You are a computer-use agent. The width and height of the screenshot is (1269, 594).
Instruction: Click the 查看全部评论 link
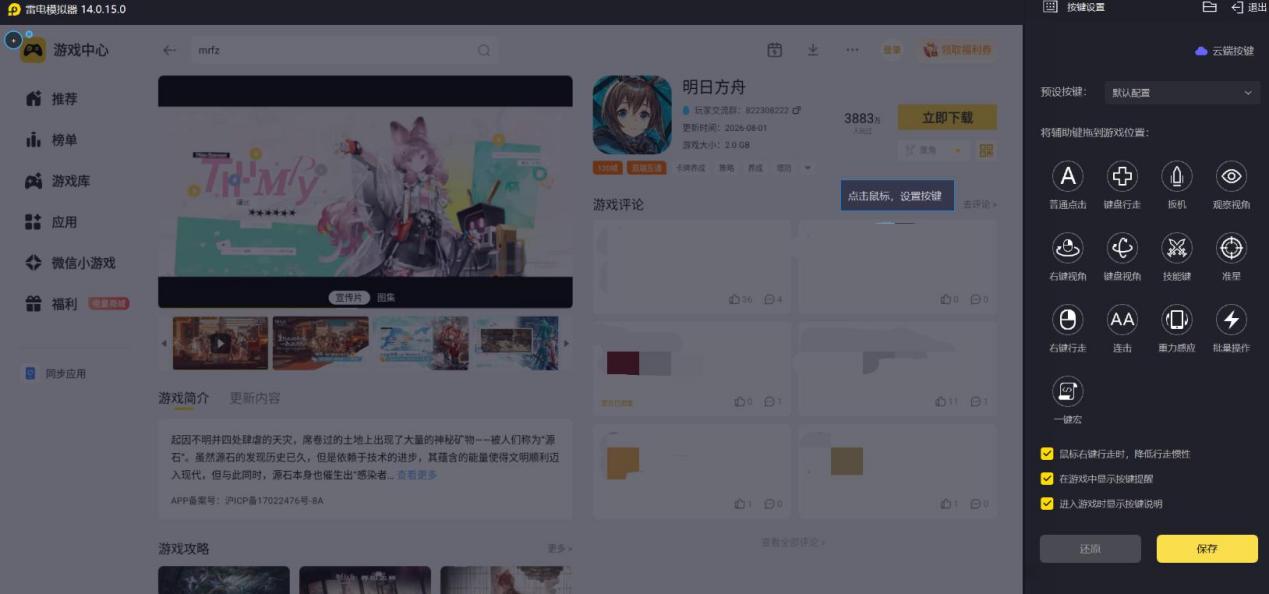tap(794, 542)
